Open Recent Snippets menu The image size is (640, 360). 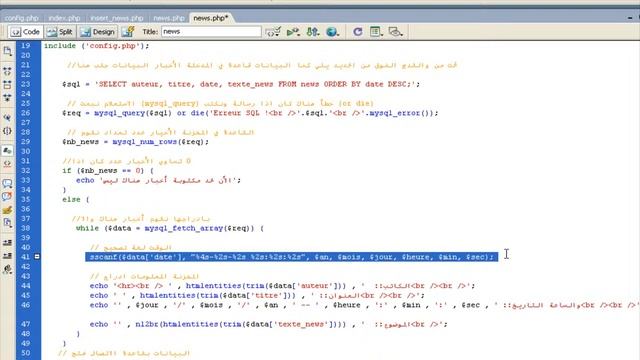pos(7,223)
